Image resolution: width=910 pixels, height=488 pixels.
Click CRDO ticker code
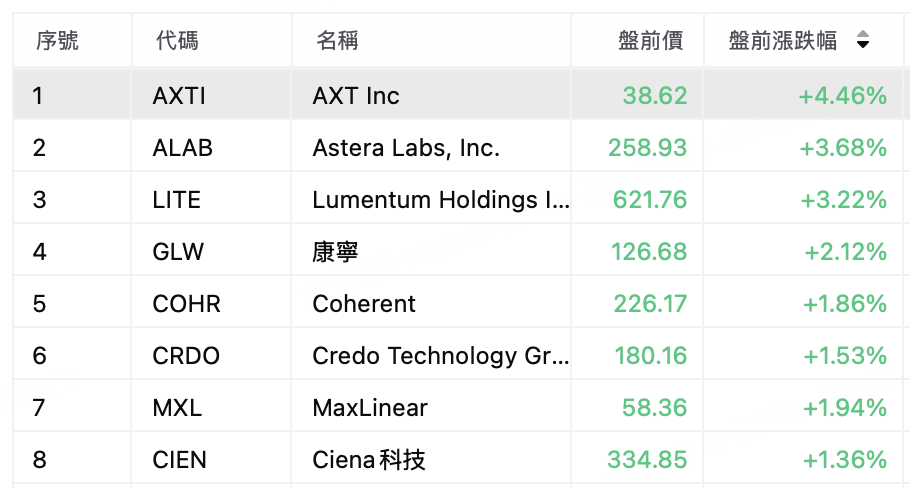(186, 356)
